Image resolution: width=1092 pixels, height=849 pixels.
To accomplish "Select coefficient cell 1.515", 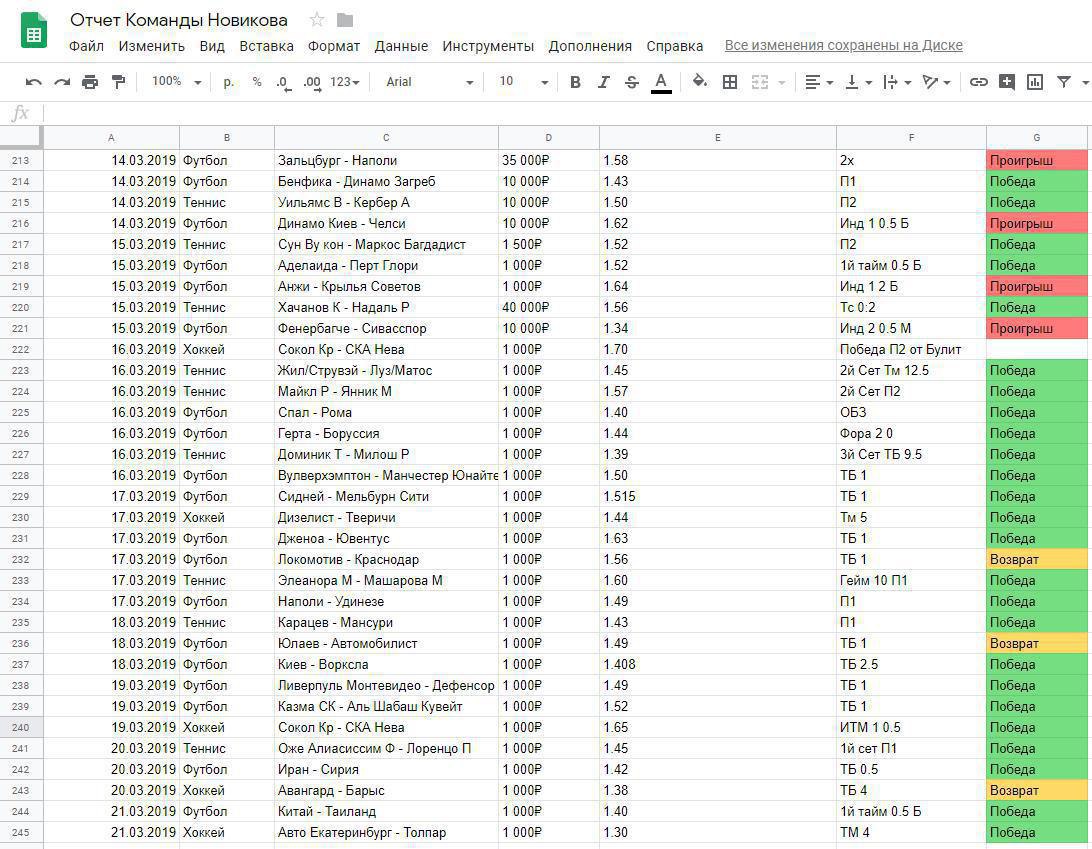I will (717, 497).
